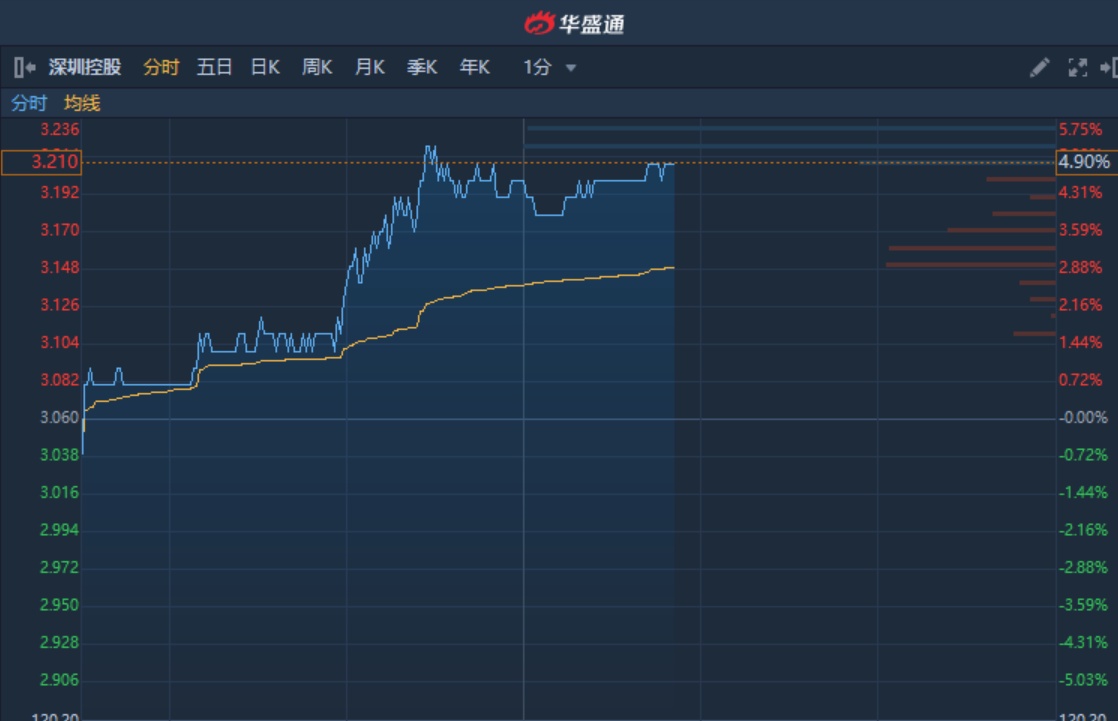Select the 1分 interval option
The width and height of the screenshot is (1118, 721).
coord(537,68)
